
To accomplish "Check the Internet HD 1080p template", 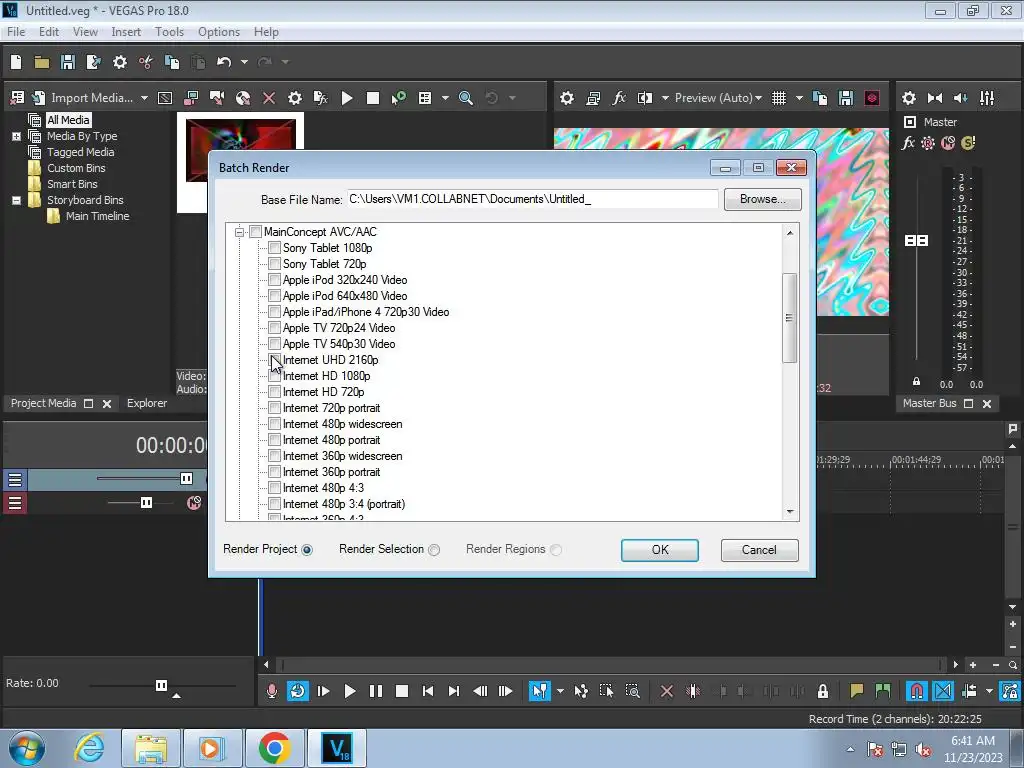I will pyautogui.click(x=274, y=376).
